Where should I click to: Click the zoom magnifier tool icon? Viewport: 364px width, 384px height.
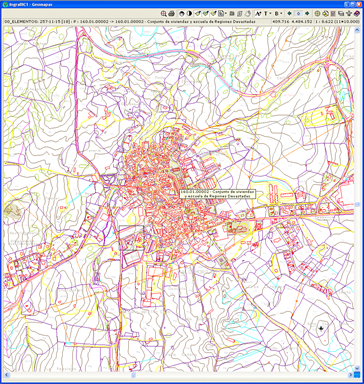(x=164, y=14)
